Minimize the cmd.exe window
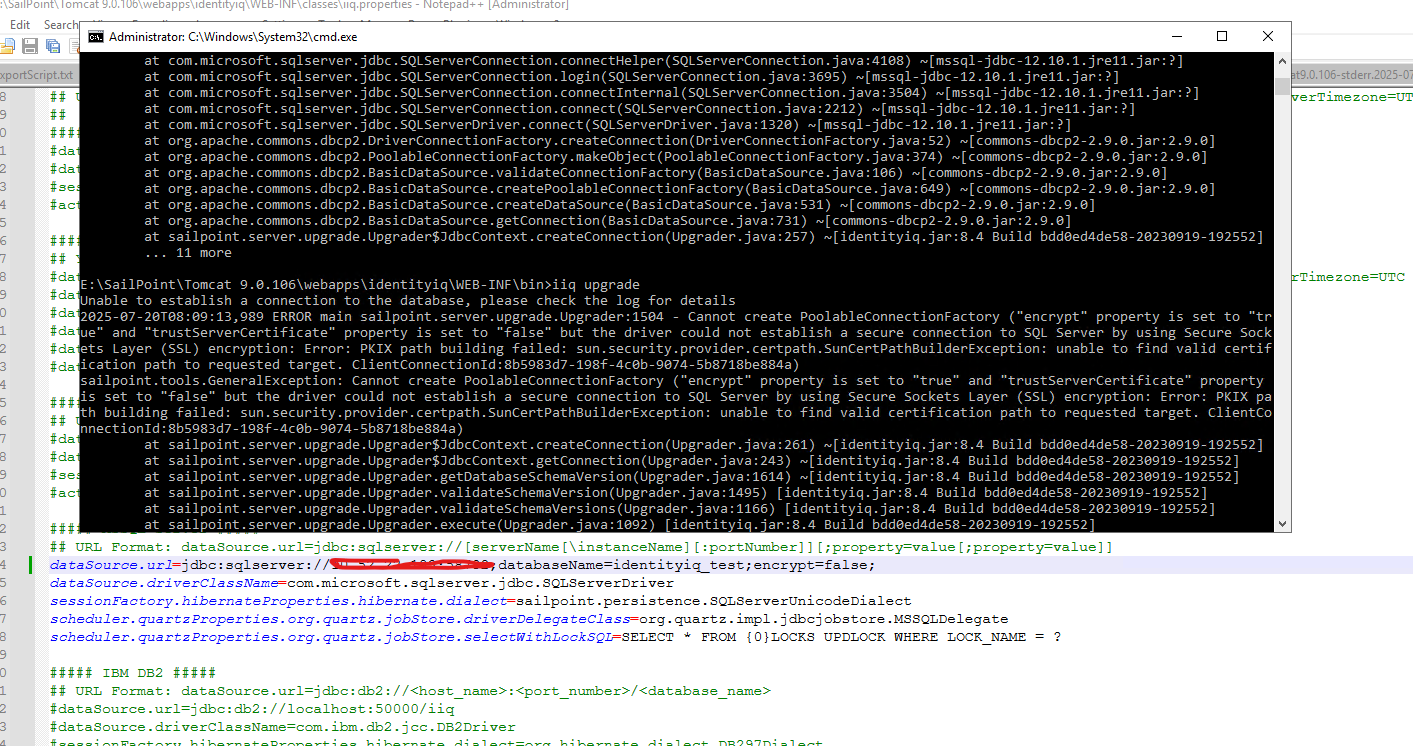 [x=1175, y=37]
